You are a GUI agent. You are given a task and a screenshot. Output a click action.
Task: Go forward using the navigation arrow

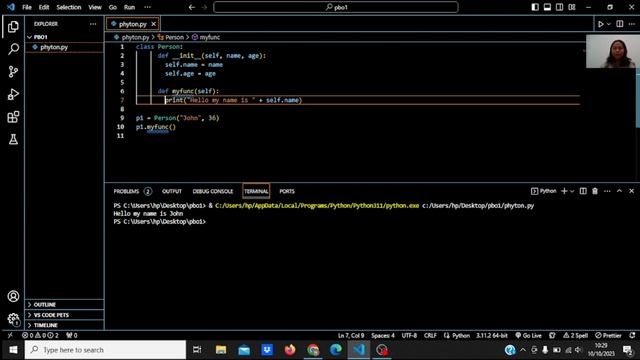[204, 7]
